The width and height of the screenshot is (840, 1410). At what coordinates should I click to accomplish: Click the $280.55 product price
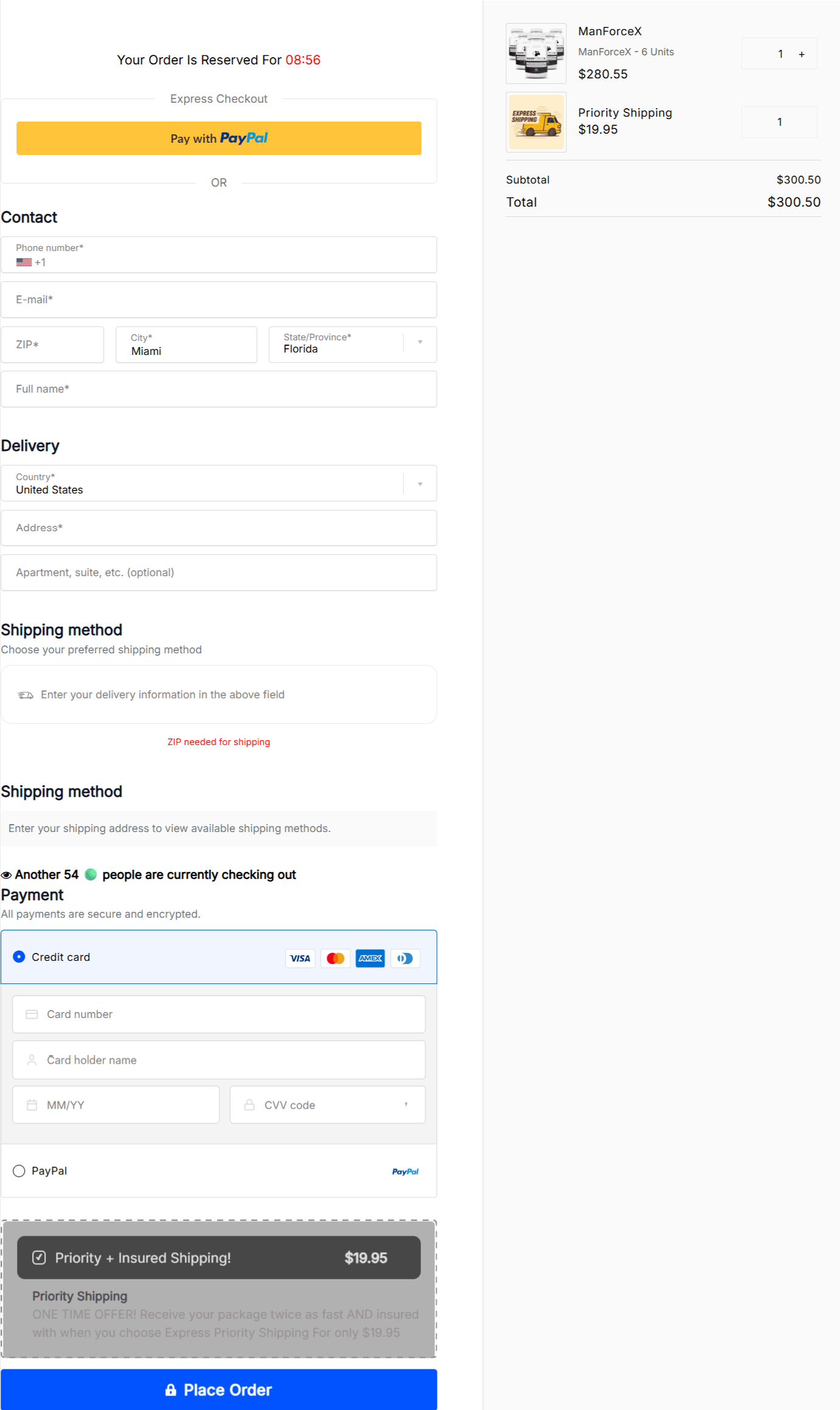[x=603, y=74]
